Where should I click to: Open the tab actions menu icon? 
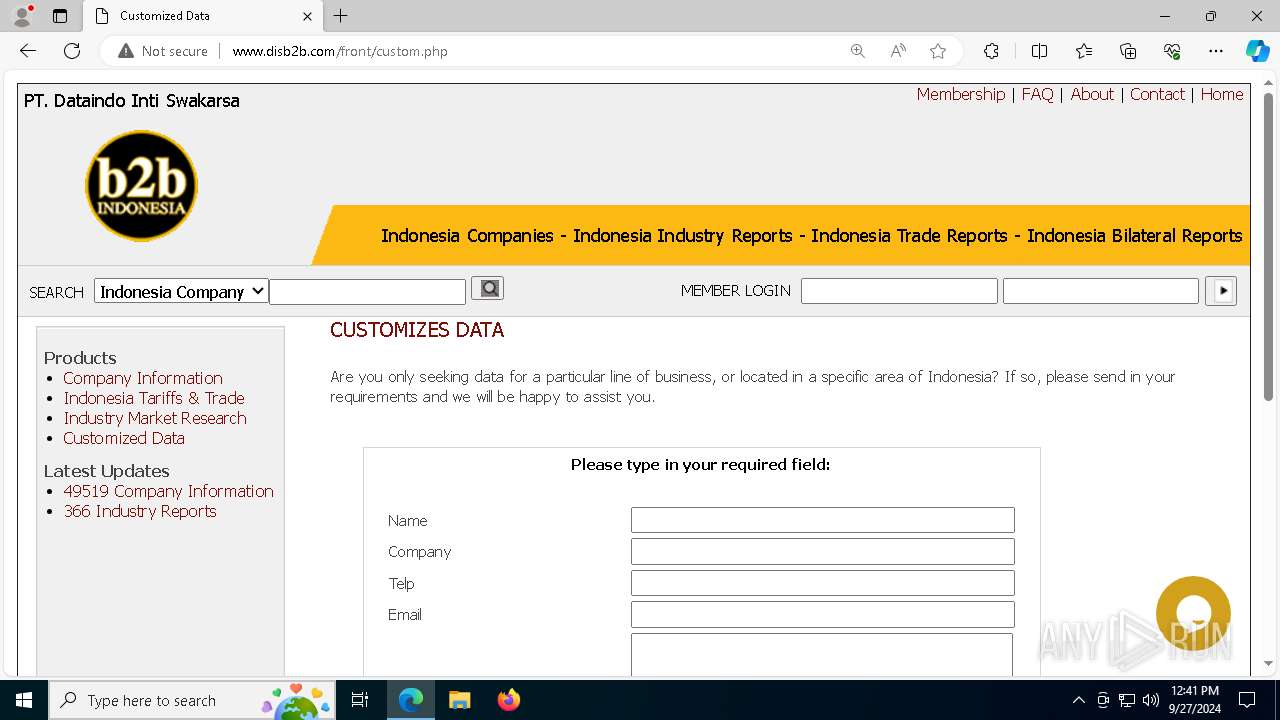(x=60, y=16)
